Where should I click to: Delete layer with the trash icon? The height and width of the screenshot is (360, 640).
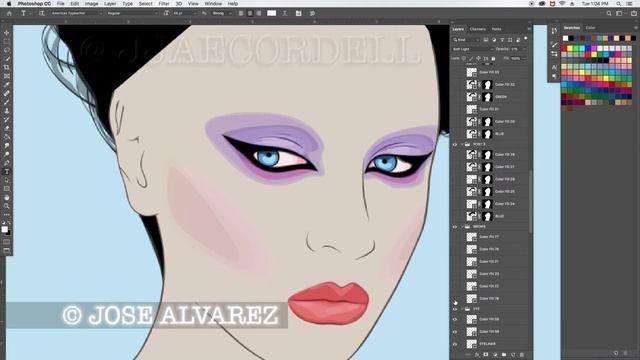point(522,355)
